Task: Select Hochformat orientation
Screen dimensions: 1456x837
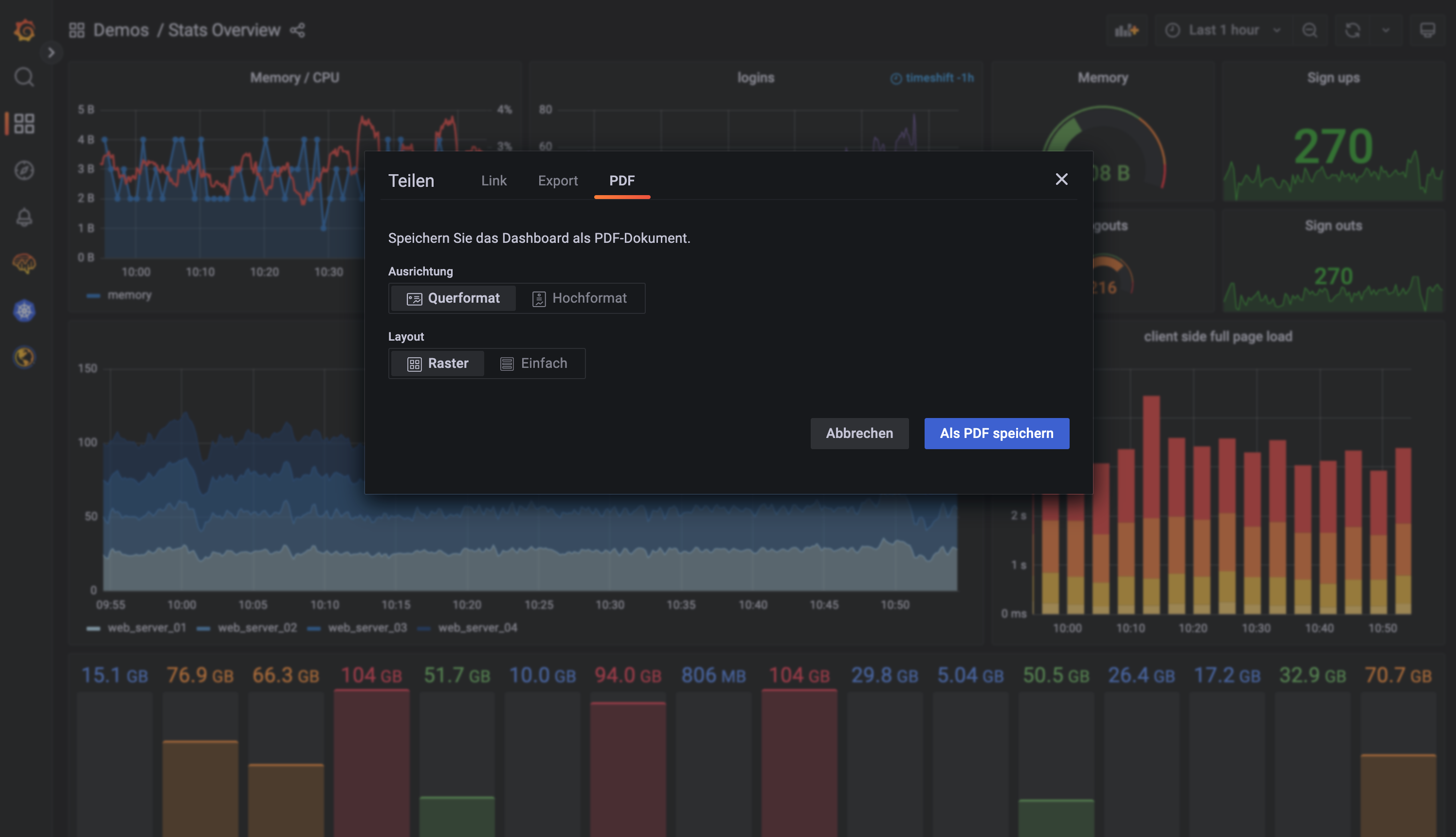Action: [581, 298]
